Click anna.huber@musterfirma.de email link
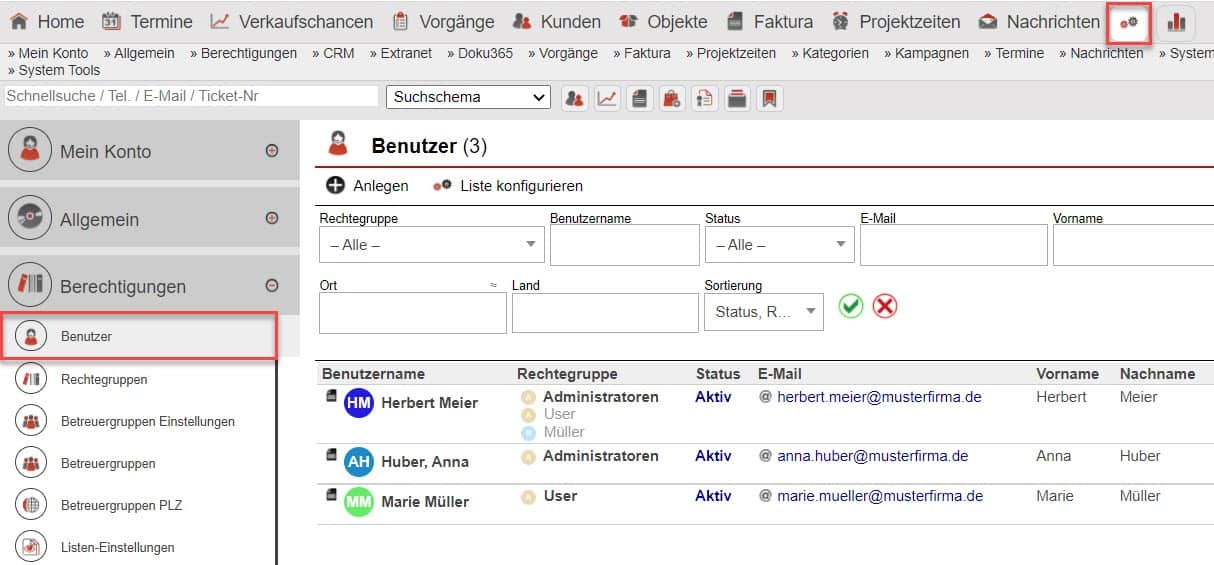Screen dimensions: 1214x565 coord(872,456)
